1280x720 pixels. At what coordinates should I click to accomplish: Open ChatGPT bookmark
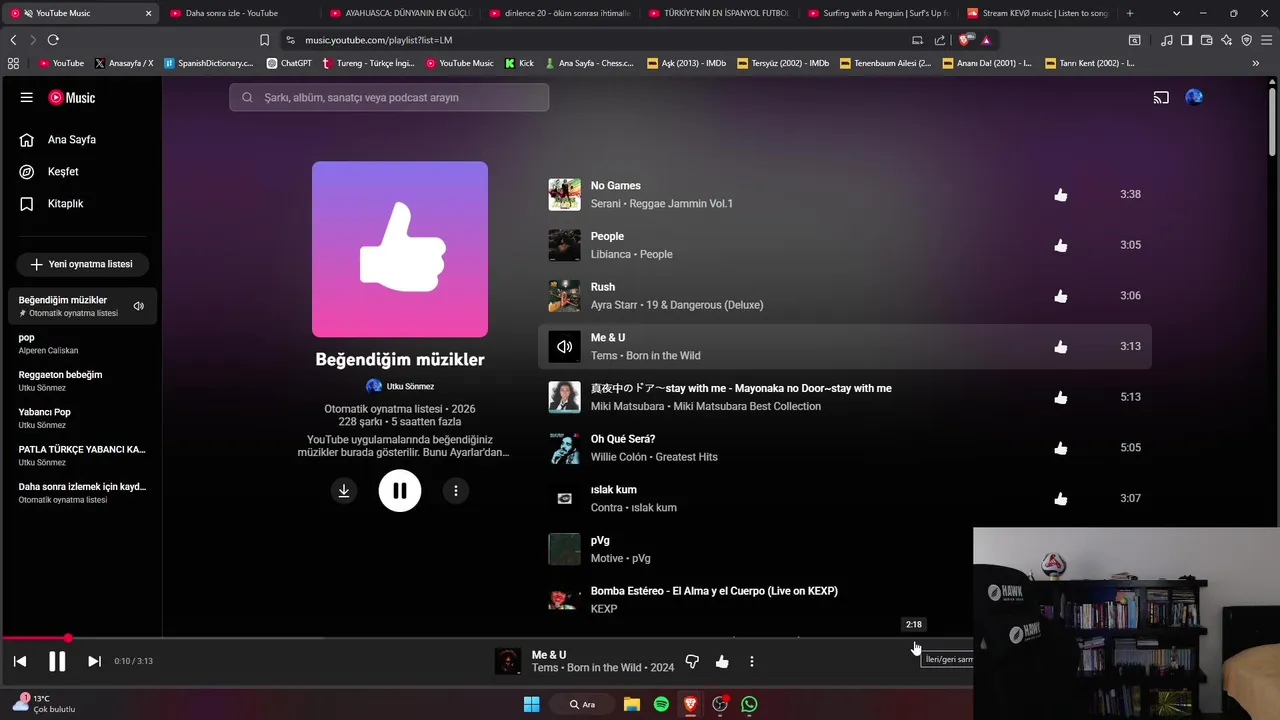tap(289, 63)
